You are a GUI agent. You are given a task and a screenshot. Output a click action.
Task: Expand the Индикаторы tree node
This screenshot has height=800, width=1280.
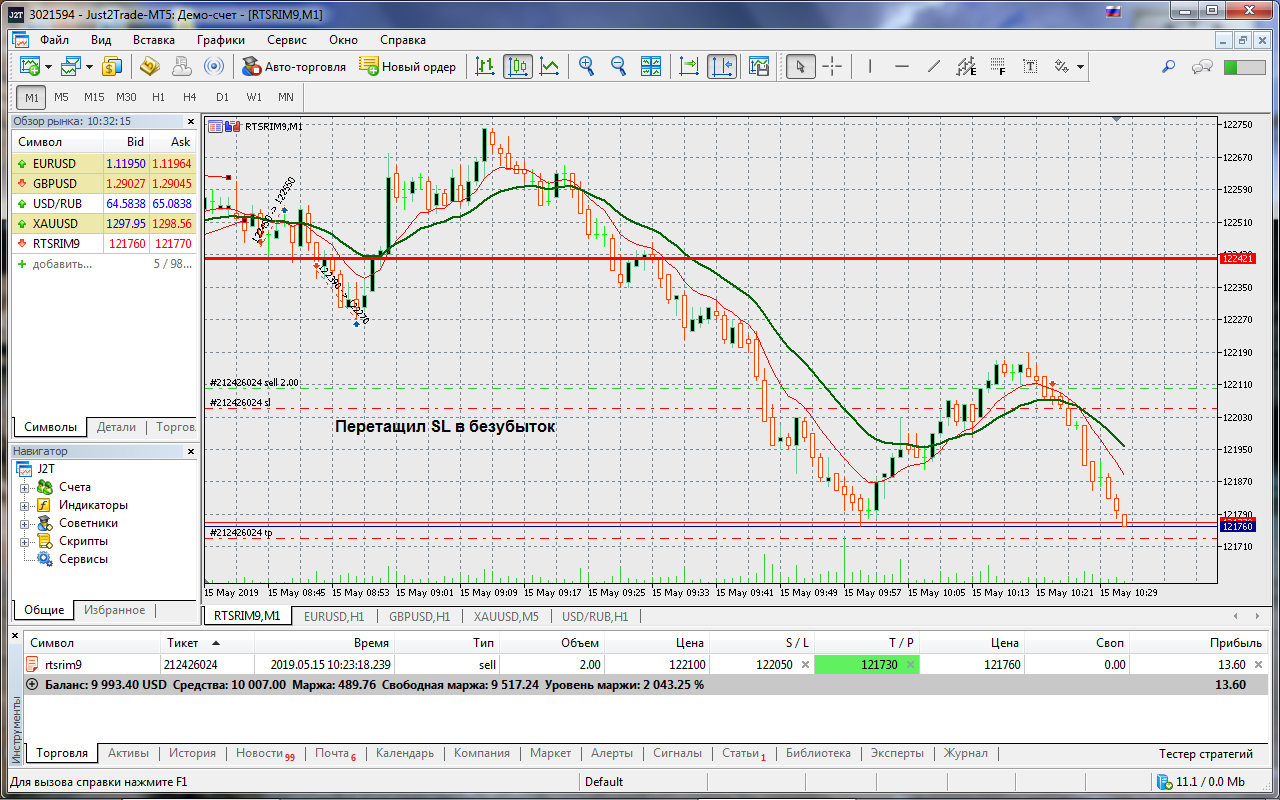(x=24, y=505)
